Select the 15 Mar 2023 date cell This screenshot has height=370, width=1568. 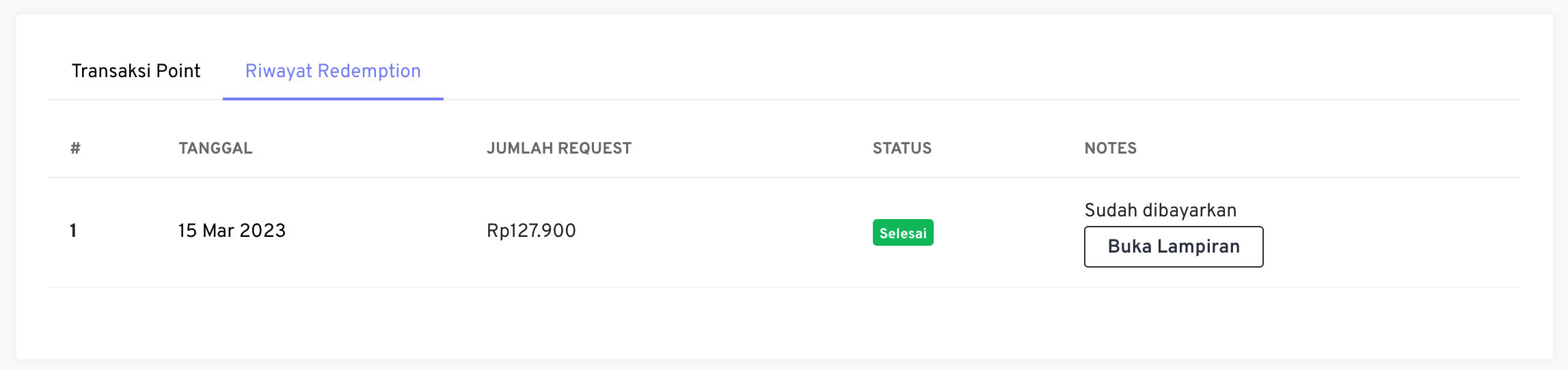coord(232,231)
